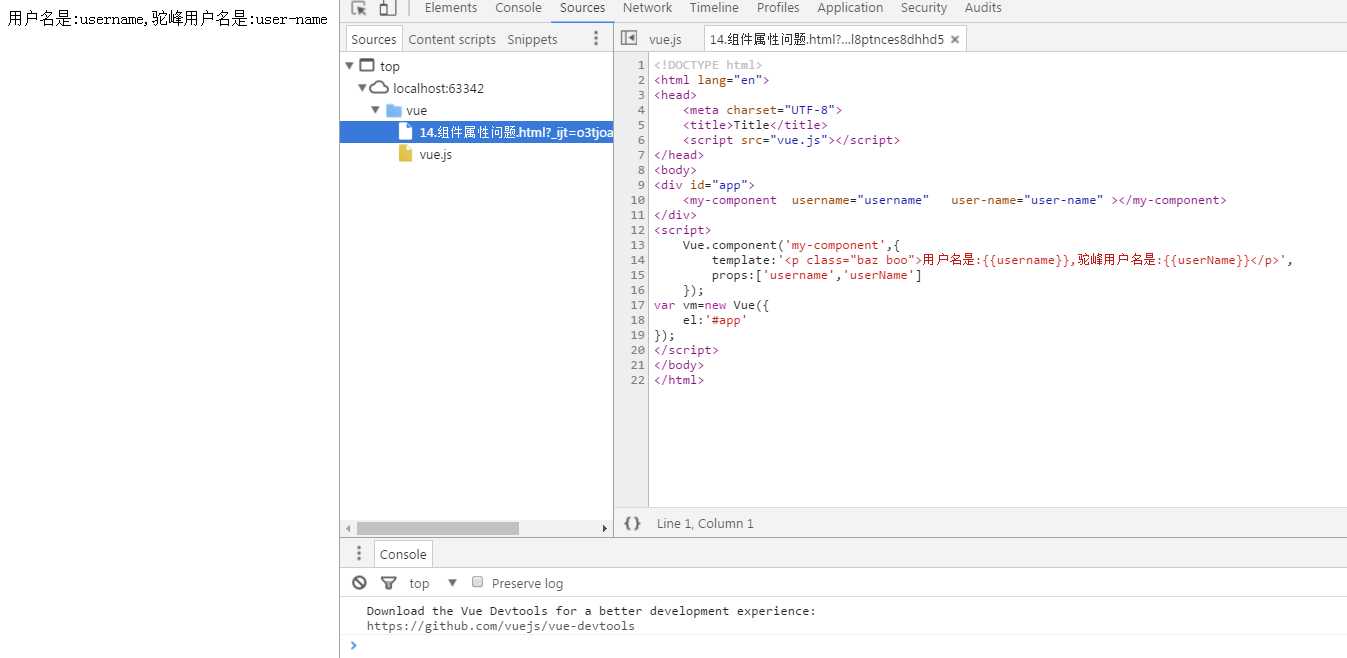This screenshot has height=658, width=1347.
Task: Click the pretty print braces icon
Action: click(x=632, y=523)
